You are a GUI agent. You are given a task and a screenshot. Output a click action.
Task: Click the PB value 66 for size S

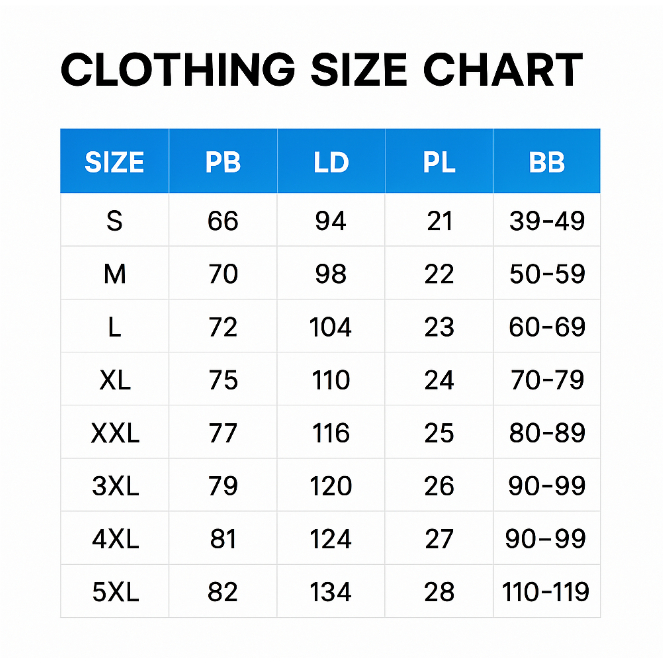[x=223, y=221]
